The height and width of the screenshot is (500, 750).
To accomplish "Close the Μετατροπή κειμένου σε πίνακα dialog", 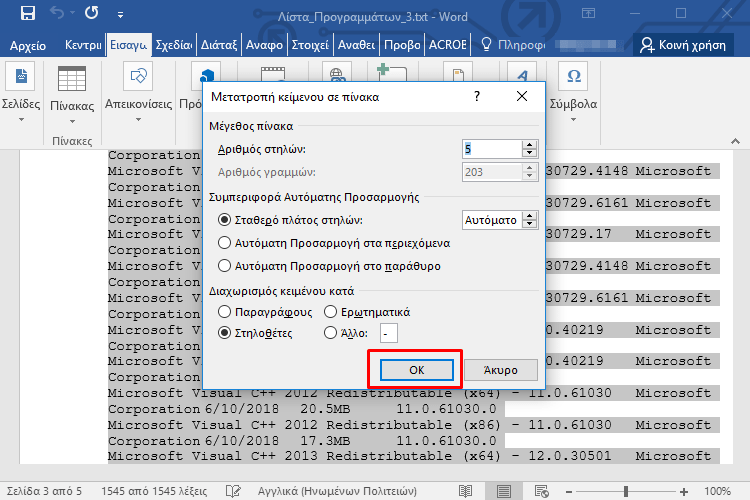I will coord(522,96).
